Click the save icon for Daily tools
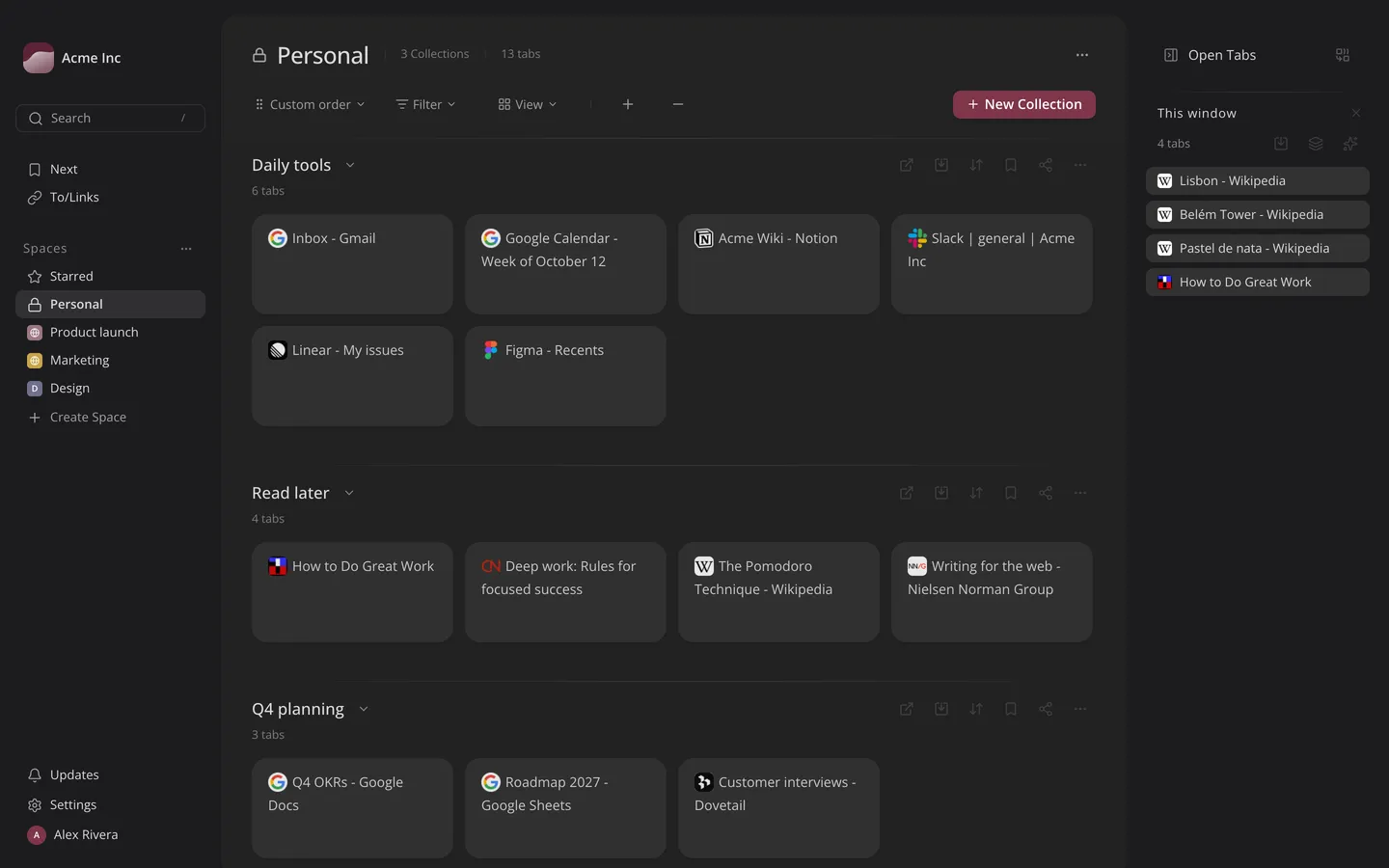 click(941, 165)
